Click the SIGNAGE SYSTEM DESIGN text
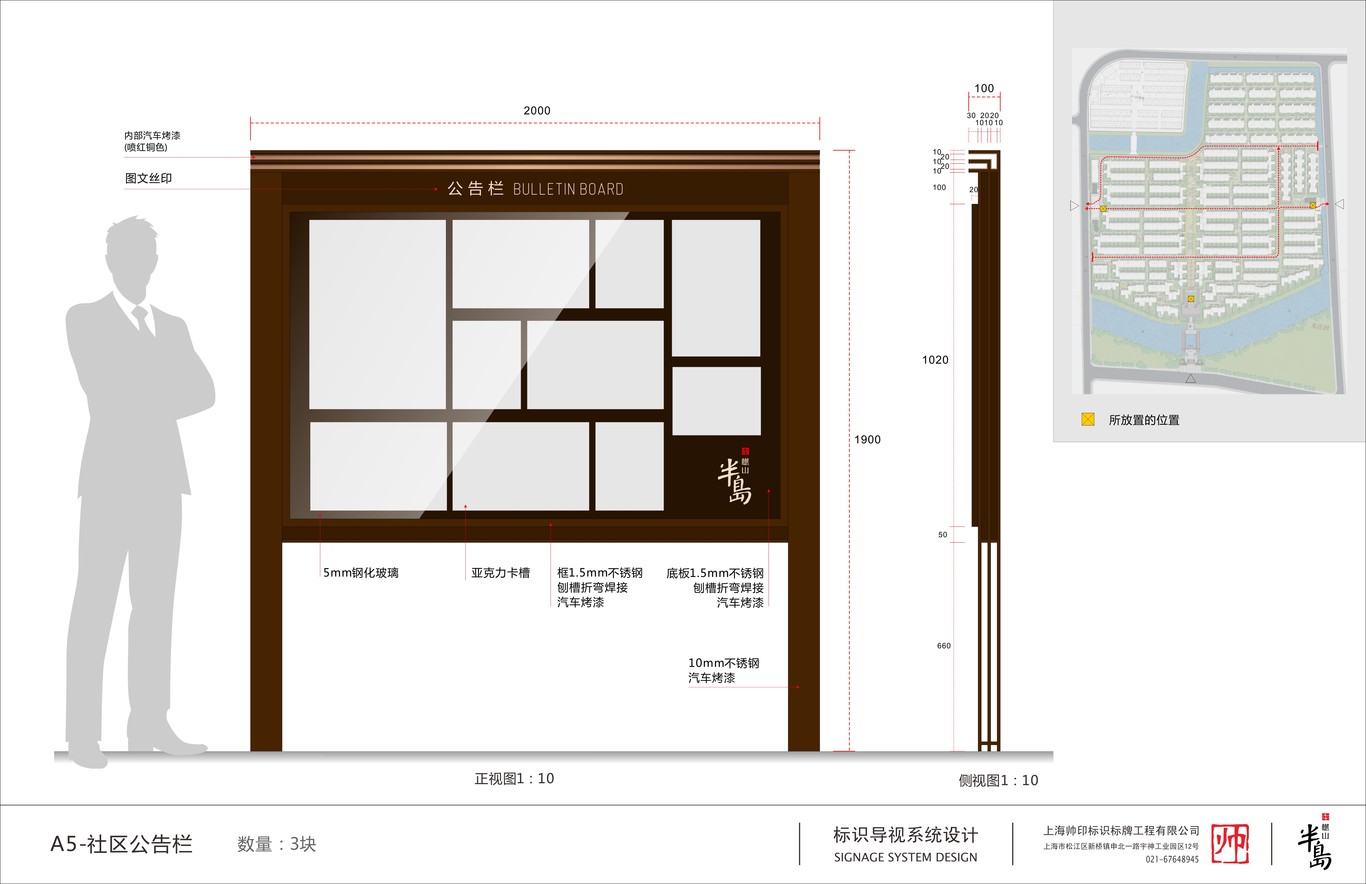The height and width of the screenshot is (884, 1366). coord(906,857)
